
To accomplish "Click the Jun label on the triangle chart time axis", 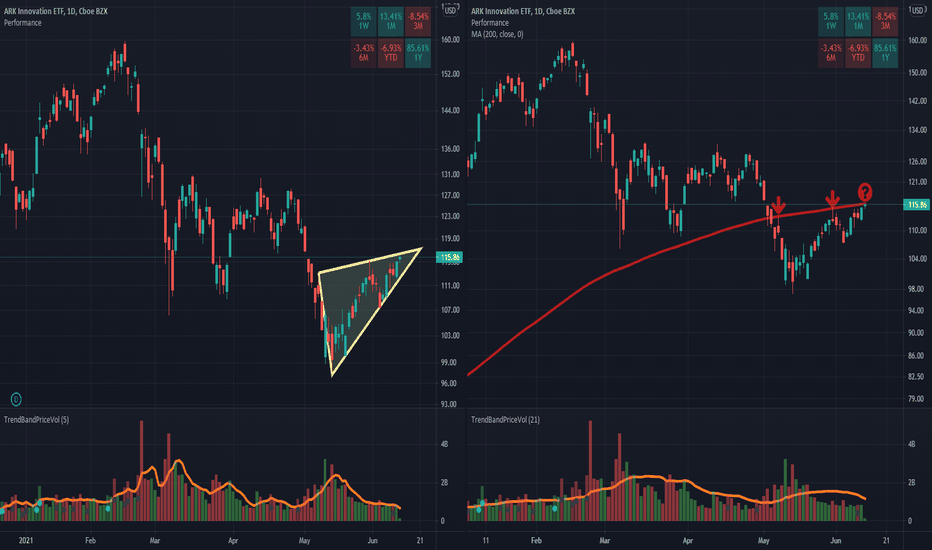I will pos(372,540).
